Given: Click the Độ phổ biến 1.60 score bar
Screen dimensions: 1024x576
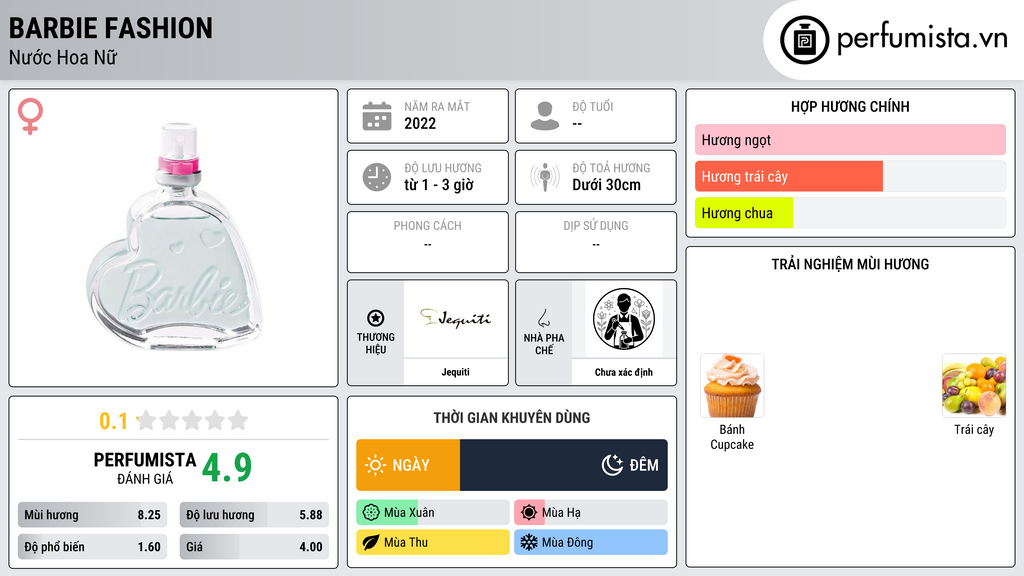Looking at the screenshot, I should (92, 547).
